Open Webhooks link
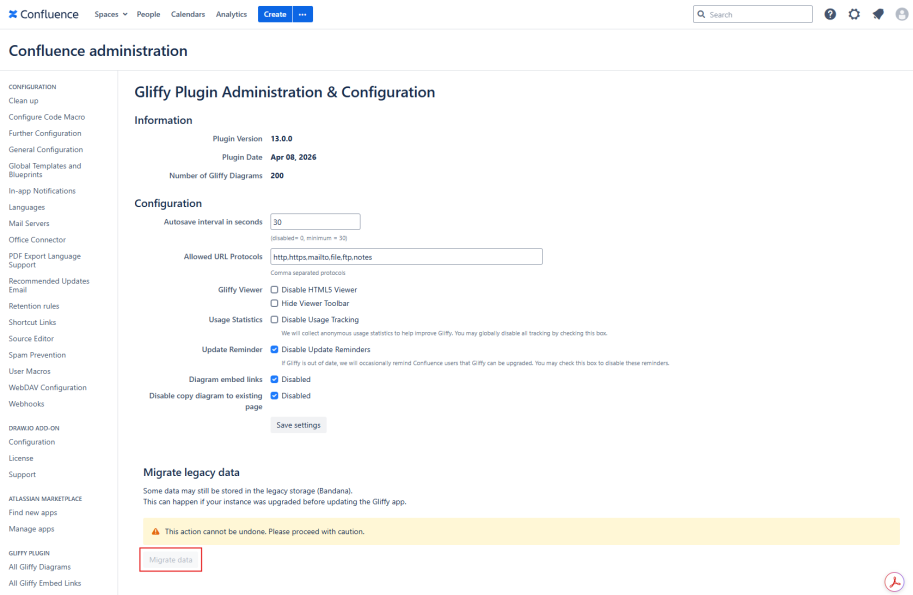Image resolution: width=913 pixels, height=595 pixels. (26, 404)
